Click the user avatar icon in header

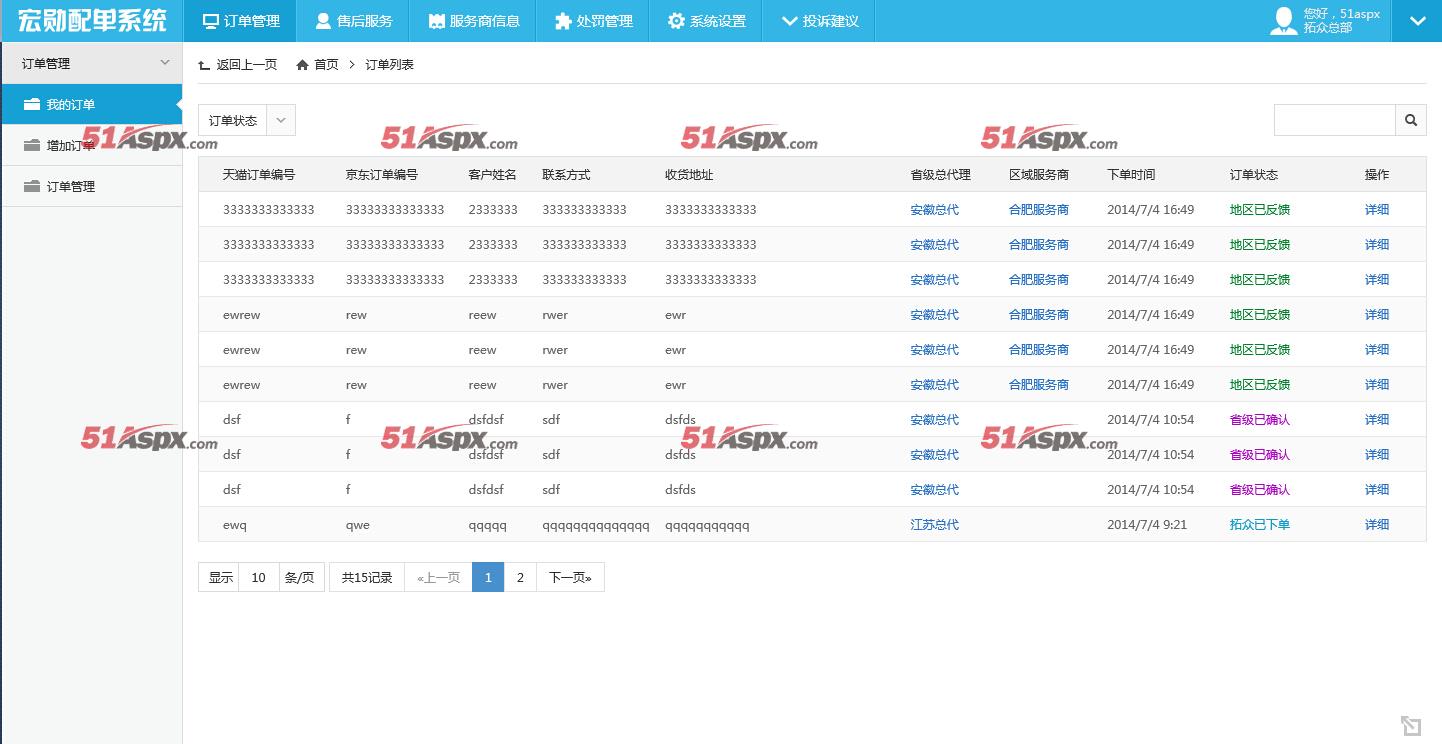[x=1283, y=21]
